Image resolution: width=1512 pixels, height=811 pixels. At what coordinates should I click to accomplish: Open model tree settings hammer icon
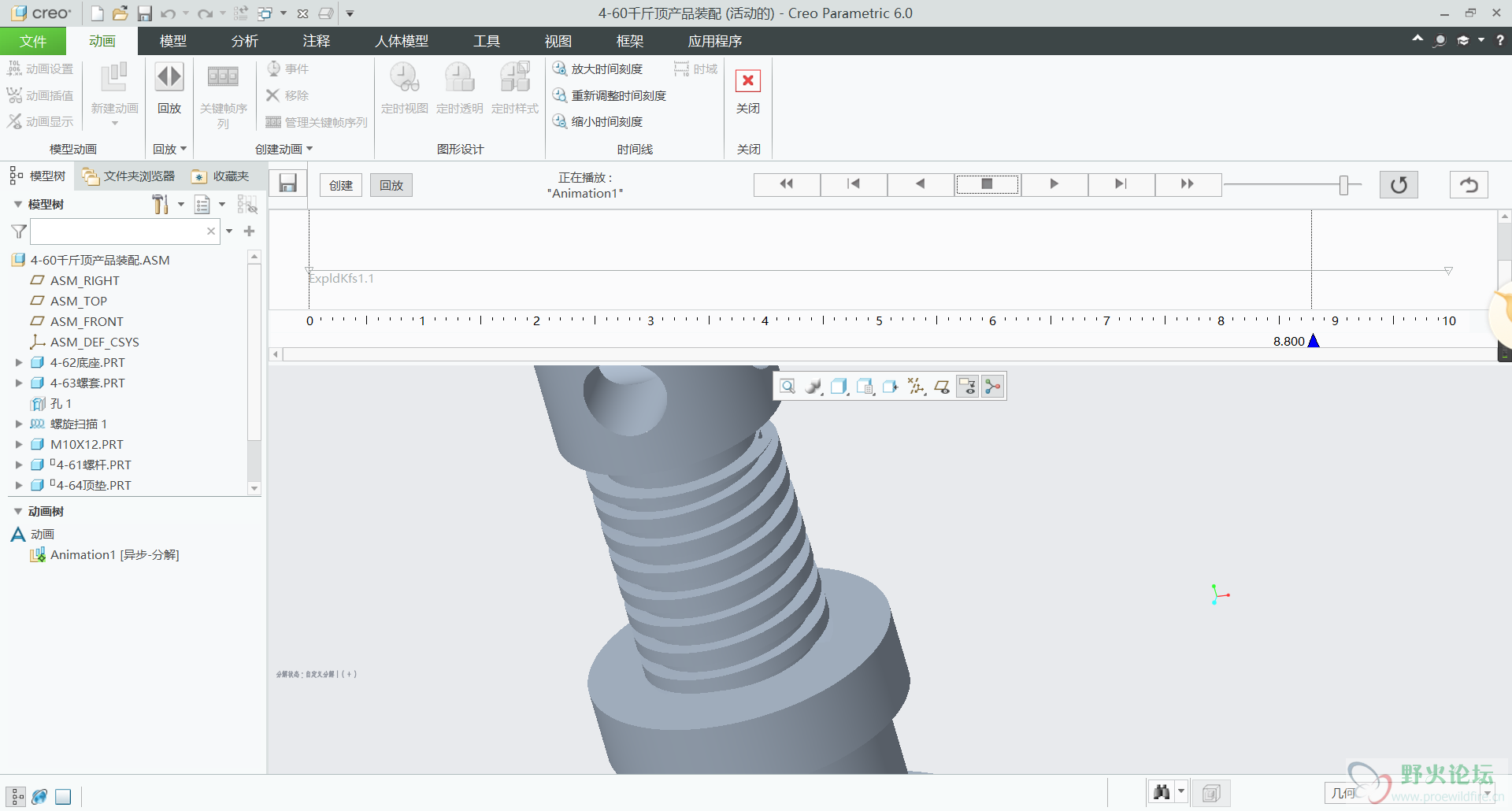click(x=161, y=205)
